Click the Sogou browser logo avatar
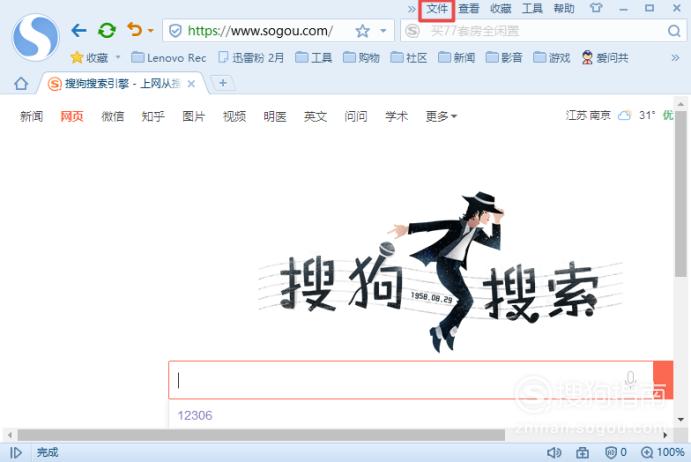This screenshot has height=462, width=691. tap(36, 37)
